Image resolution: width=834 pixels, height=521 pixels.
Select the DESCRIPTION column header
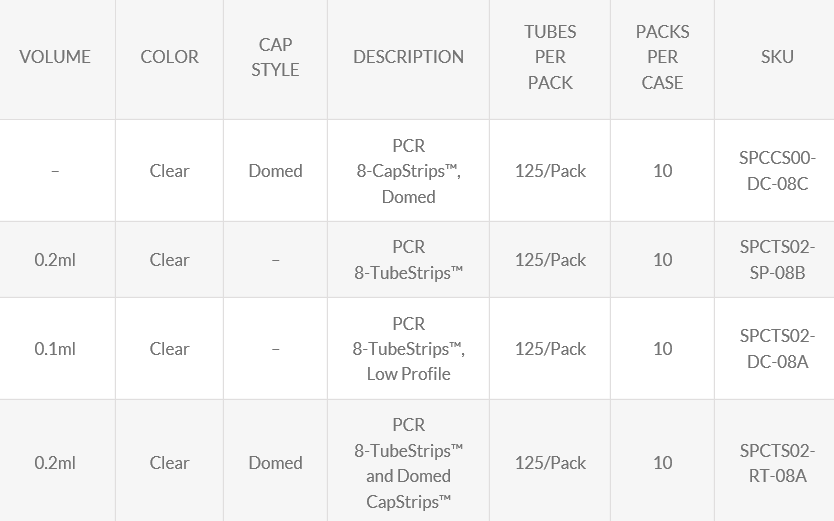coord(408,57)
